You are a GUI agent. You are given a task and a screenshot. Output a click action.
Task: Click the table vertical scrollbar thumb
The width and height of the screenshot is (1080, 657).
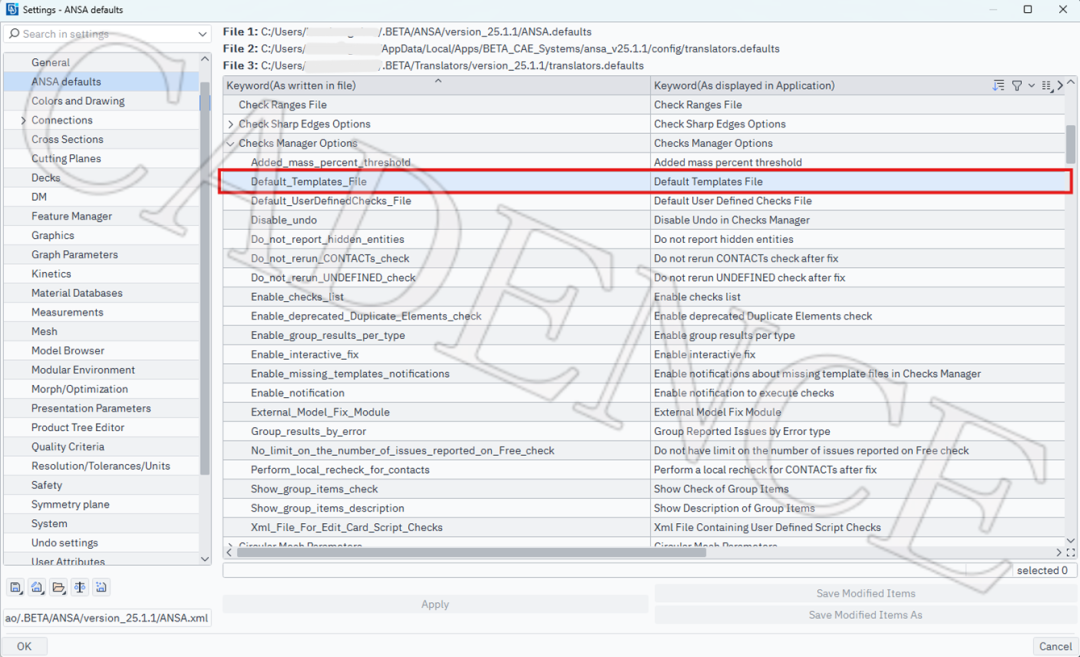pos(1070,144)
